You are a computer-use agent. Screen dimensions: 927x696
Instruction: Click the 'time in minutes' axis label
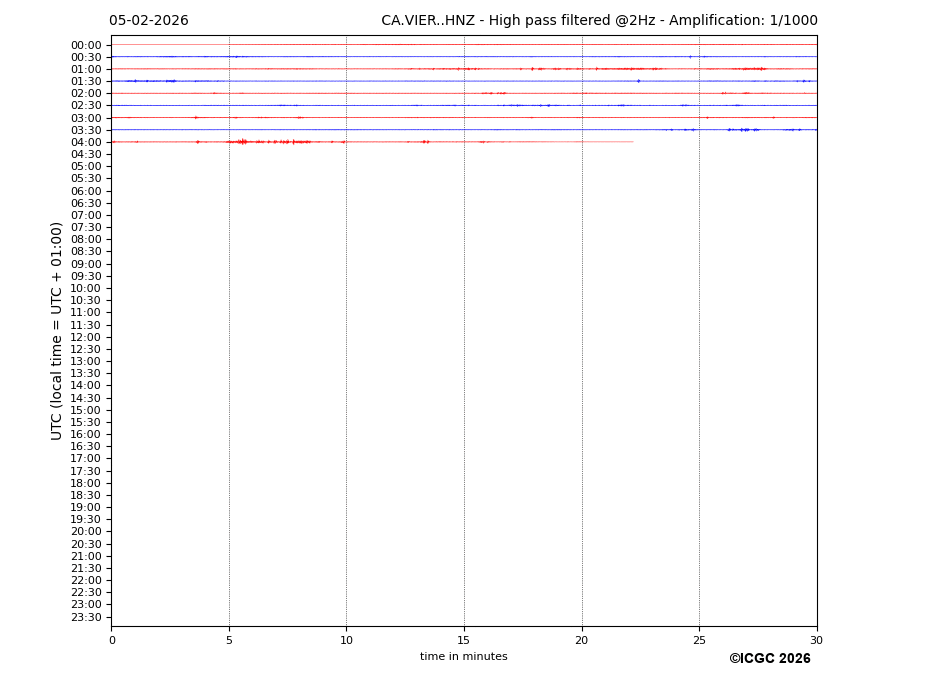click(463, 657)
